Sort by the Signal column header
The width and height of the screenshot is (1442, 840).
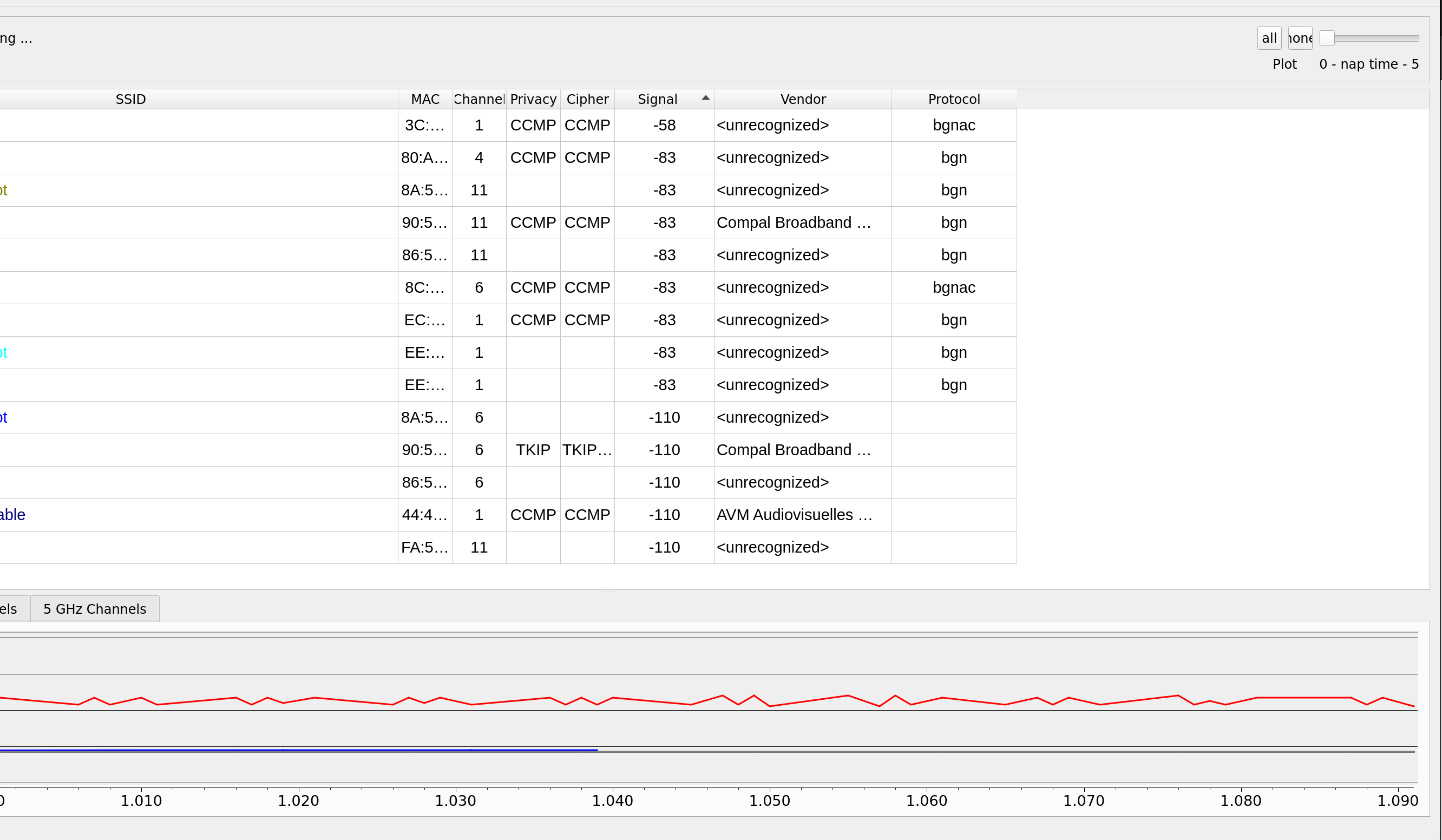[657, 99]
